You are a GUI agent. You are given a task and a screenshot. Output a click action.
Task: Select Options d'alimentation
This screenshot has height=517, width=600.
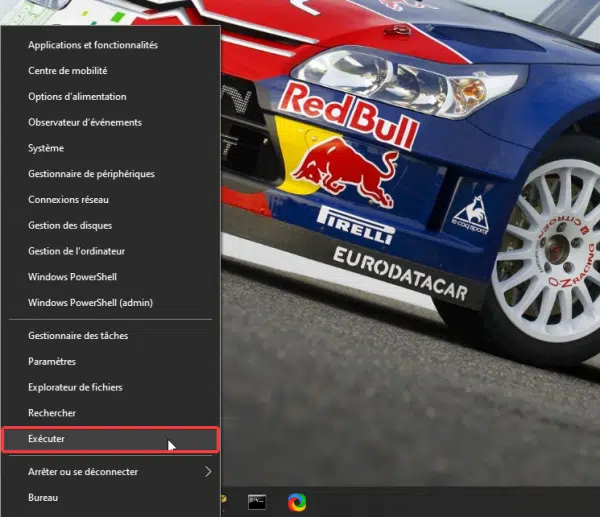tap(111, 96)
